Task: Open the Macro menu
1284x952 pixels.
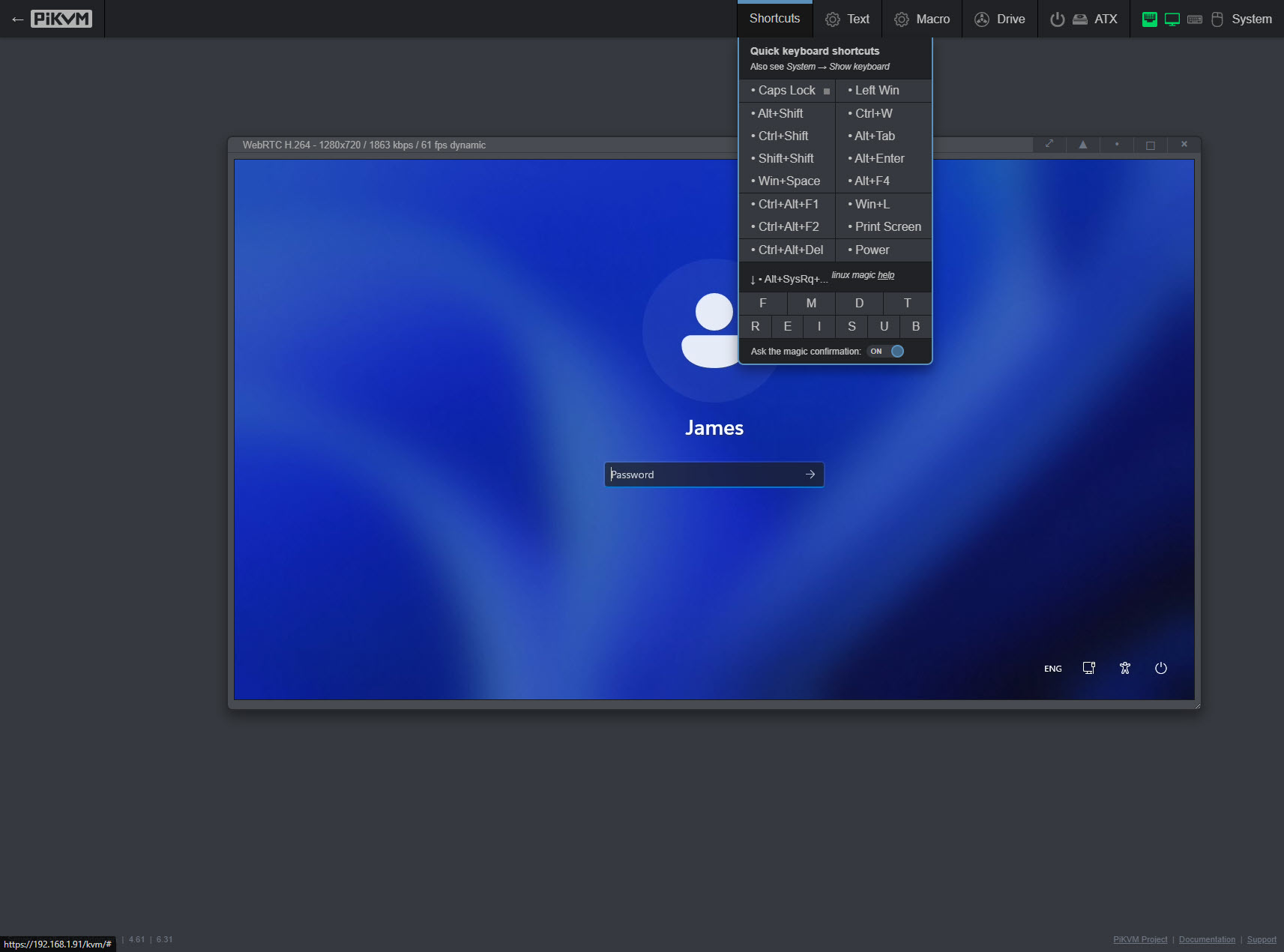Action: point(922,19)
